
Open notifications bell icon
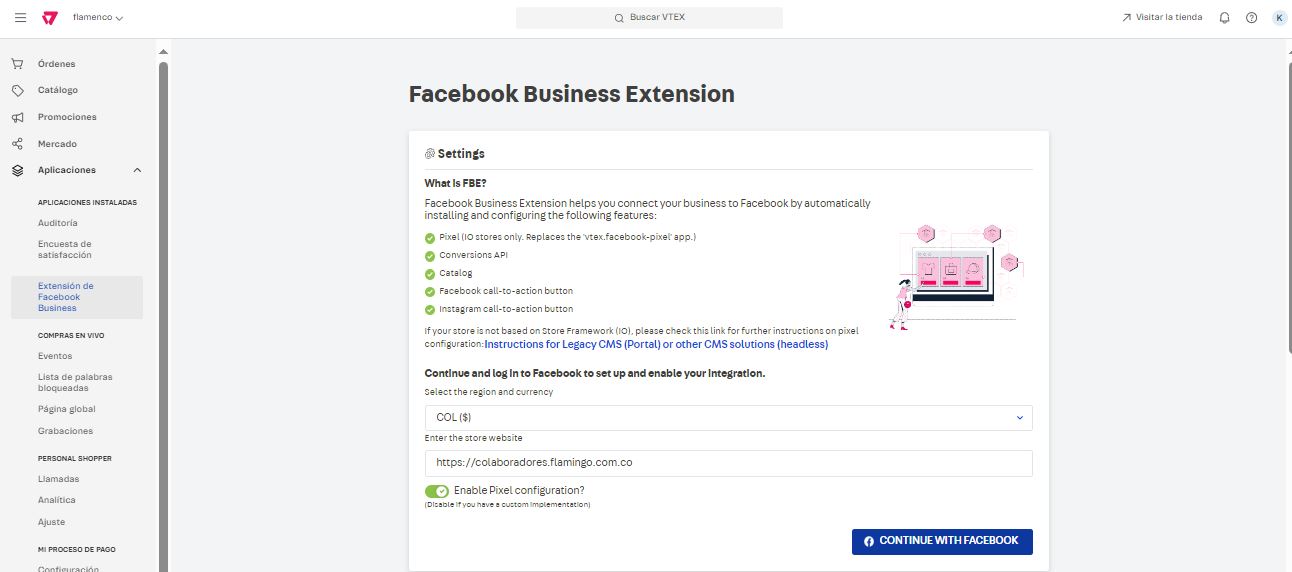click(1224, 18)
